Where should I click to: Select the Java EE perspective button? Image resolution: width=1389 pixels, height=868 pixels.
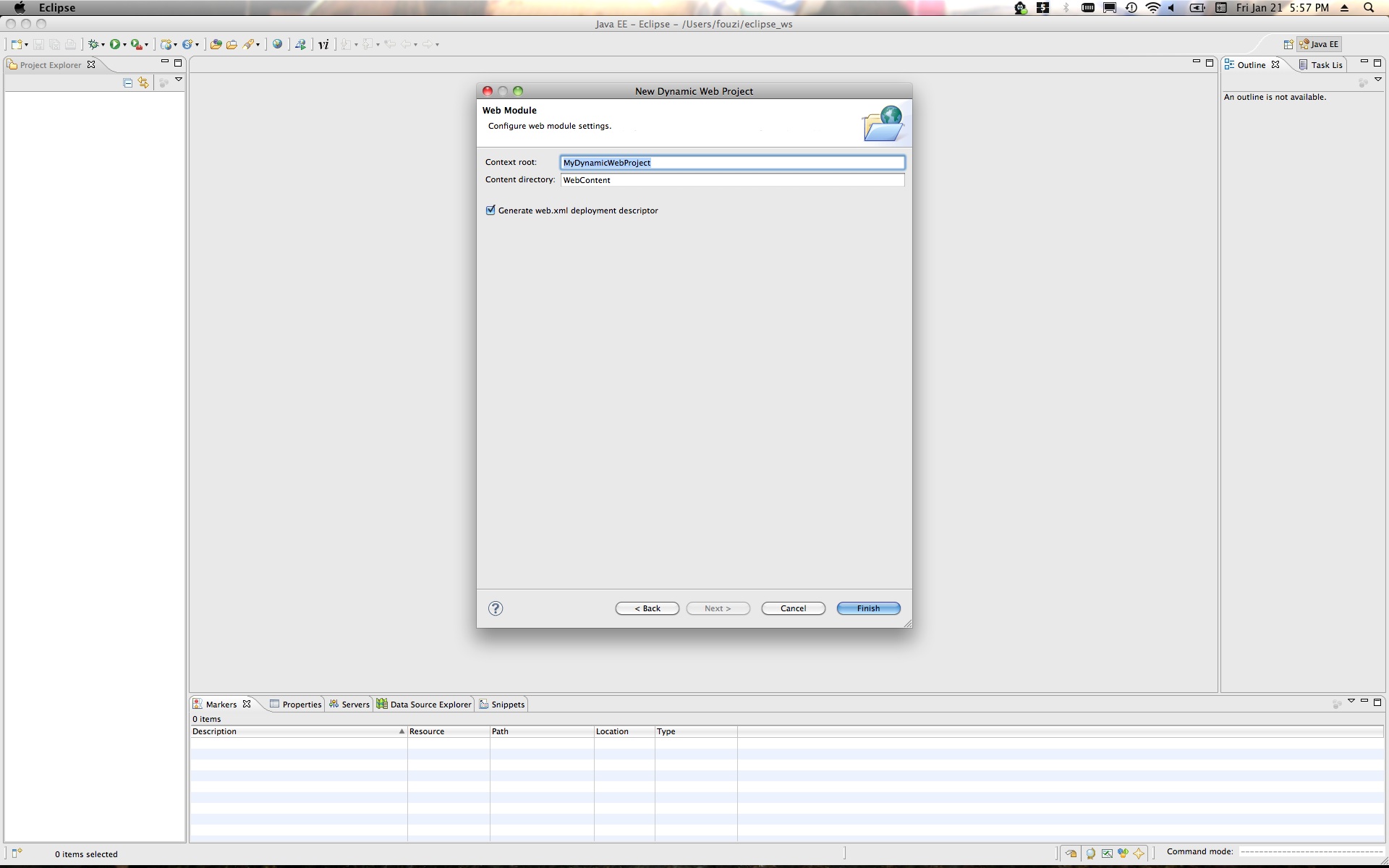click(1320, 44)
